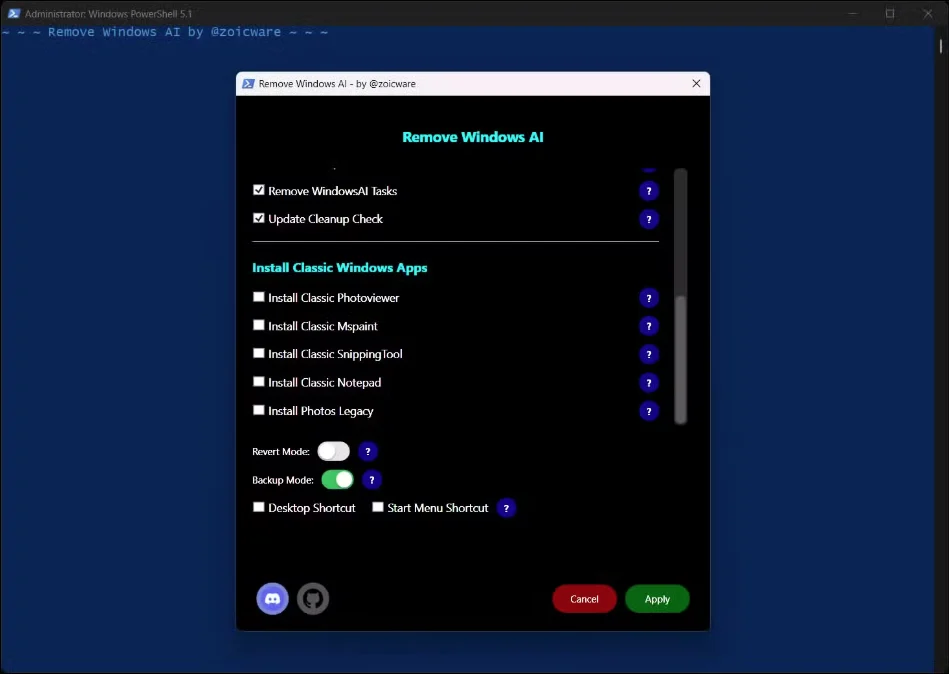949x674 pixels.
Task: Check the Desktop Shortcut option
Action: click(259, 507)
